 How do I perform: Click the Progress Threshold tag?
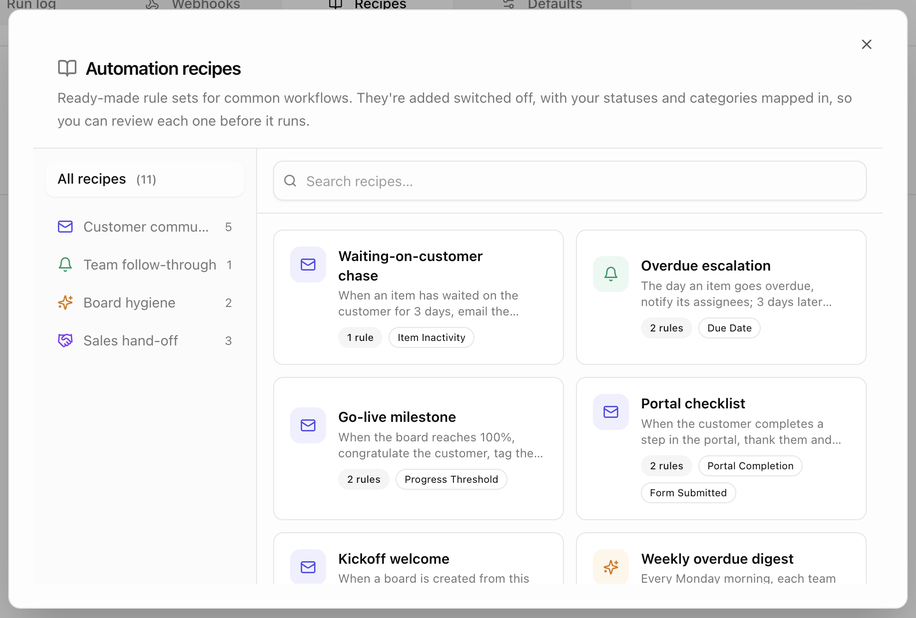pyautogui.click(x=451, y=480)
